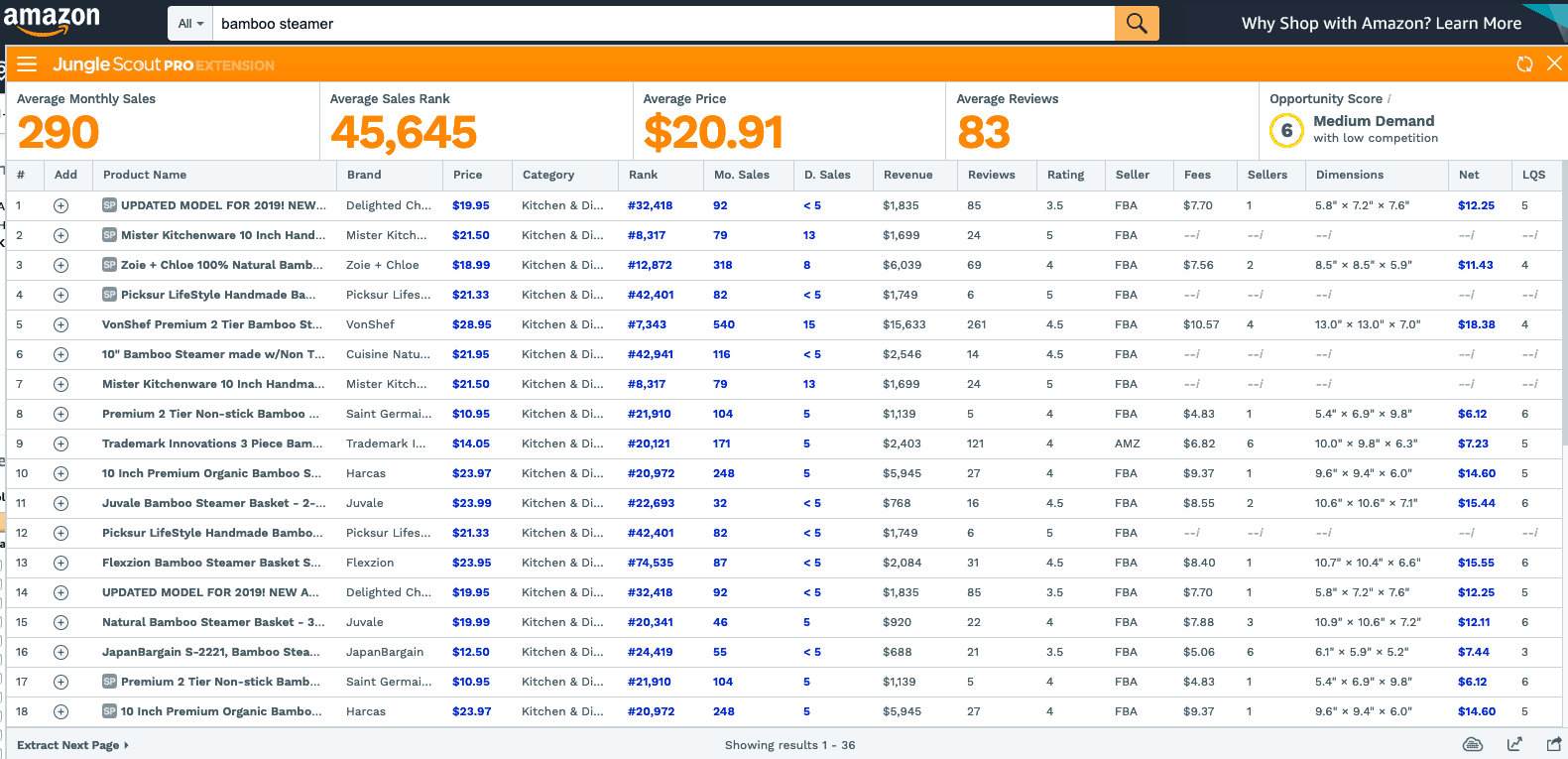Open the All departments search dropdown
Image resolution: width=1568 pixels, height=759 pixels.
[x=190, y=24]
